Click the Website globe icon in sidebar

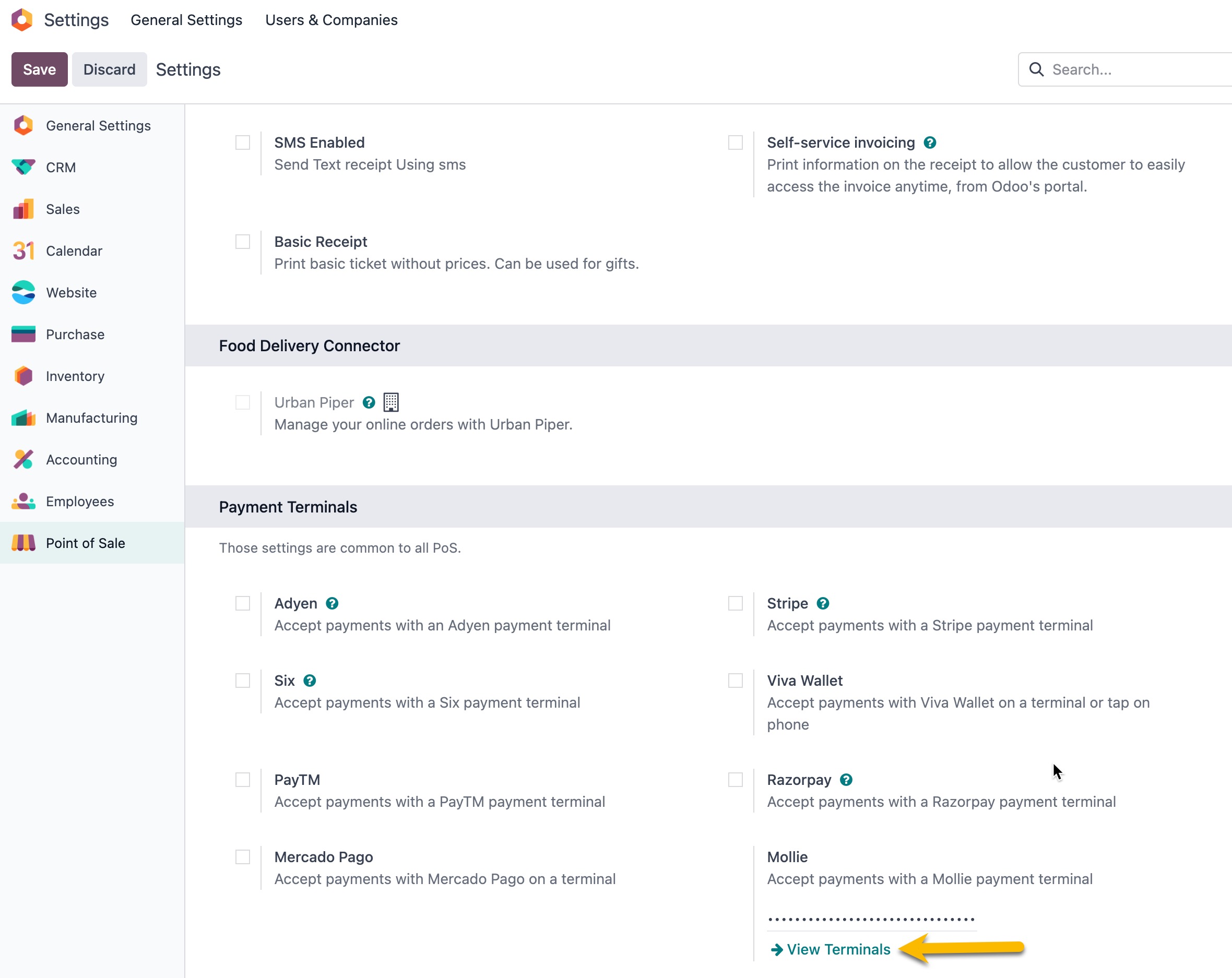coord(23,292)
